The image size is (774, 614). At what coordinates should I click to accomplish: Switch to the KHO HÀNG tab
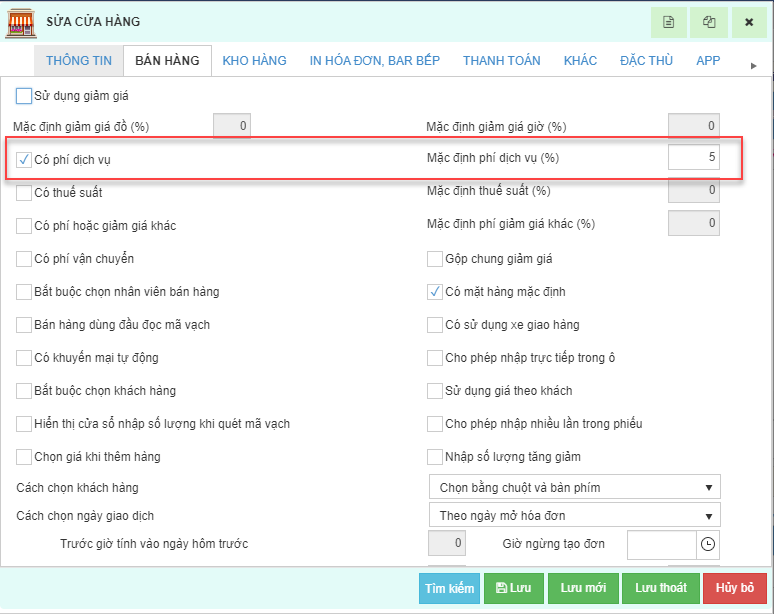coord(254,61)
